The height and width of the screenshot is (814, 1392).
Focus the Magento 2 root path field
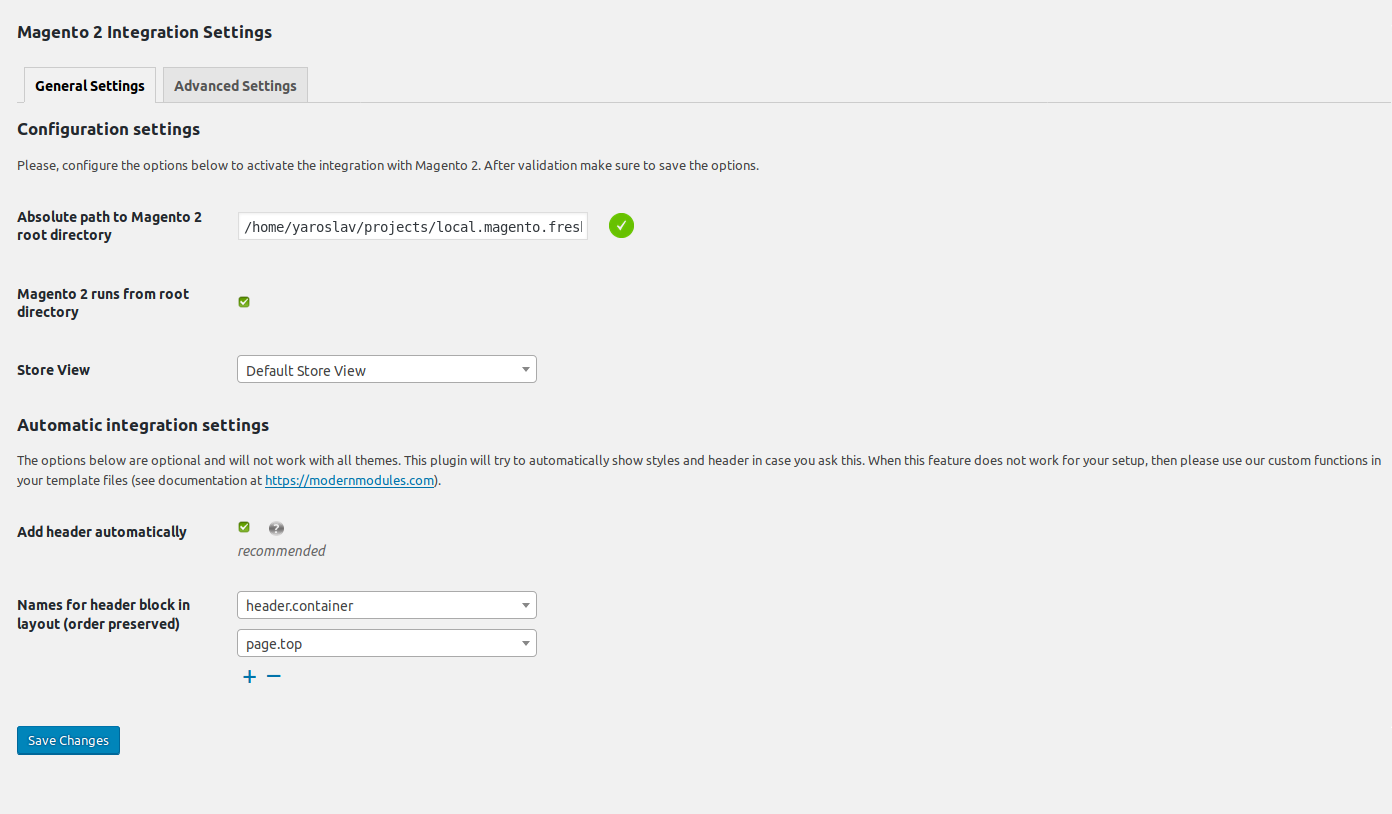pos(413,227)
